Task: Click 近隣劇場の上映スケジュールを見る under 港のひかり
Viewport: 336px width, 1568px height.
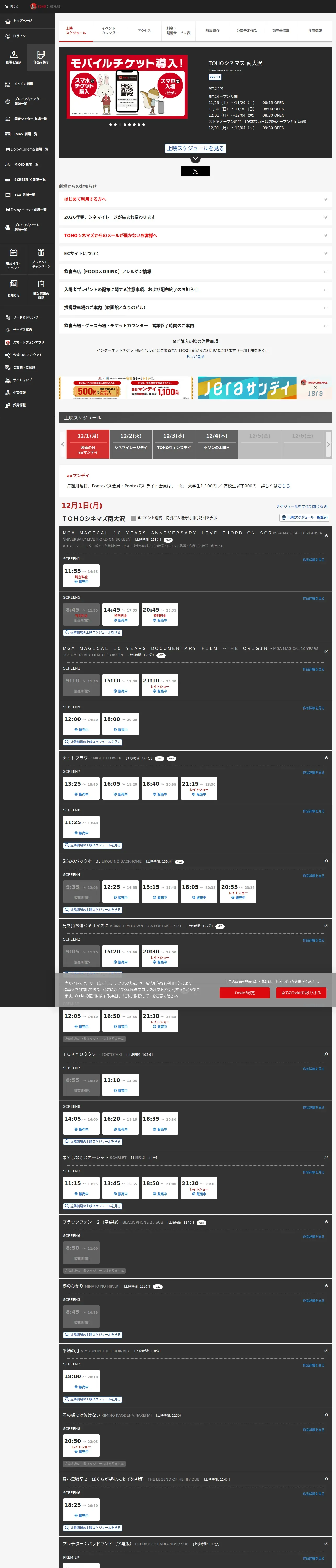Action: [92, 1334]
